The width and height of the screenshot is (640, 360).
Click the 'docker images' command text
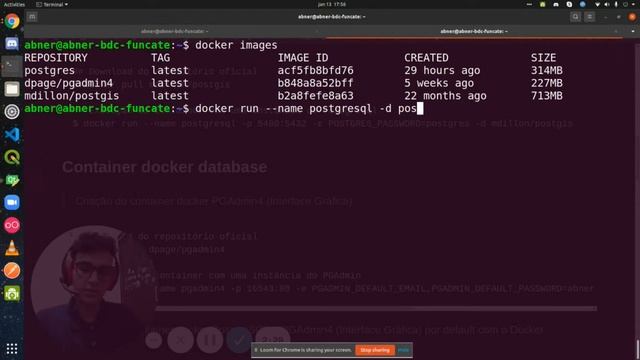pos(236,45)
